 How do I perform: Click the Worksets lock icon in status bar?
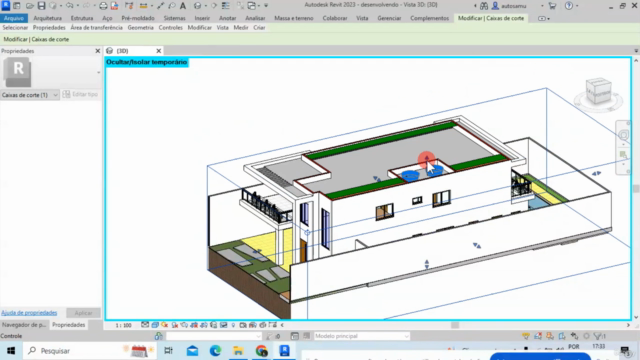pyautogui.click(x=158, y=336)
